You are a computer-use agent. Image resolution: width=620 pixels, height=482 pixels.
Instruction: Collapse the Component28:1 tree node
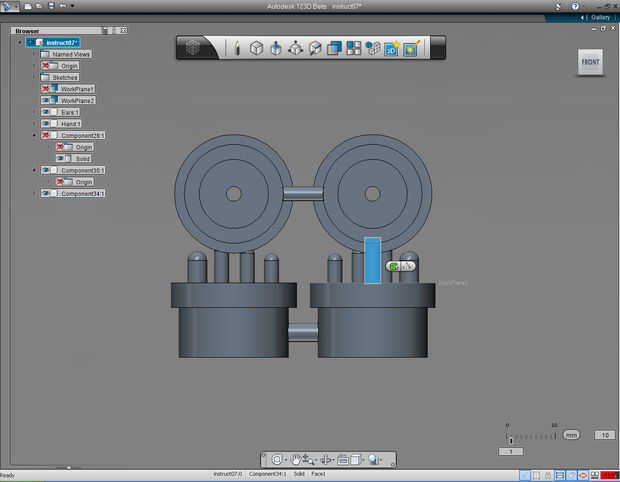[34, 135]
